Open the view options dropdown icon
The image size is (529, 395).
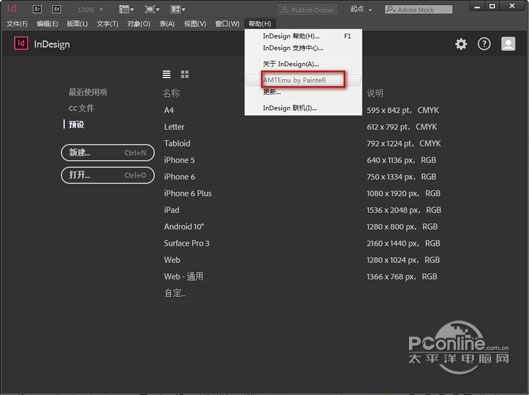[126, 9]
